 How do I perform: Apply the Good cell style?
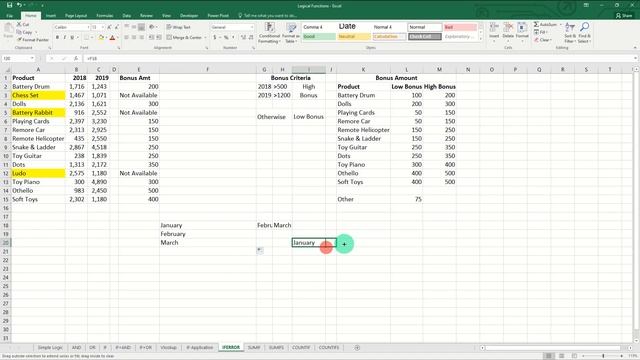coord(319,37)
